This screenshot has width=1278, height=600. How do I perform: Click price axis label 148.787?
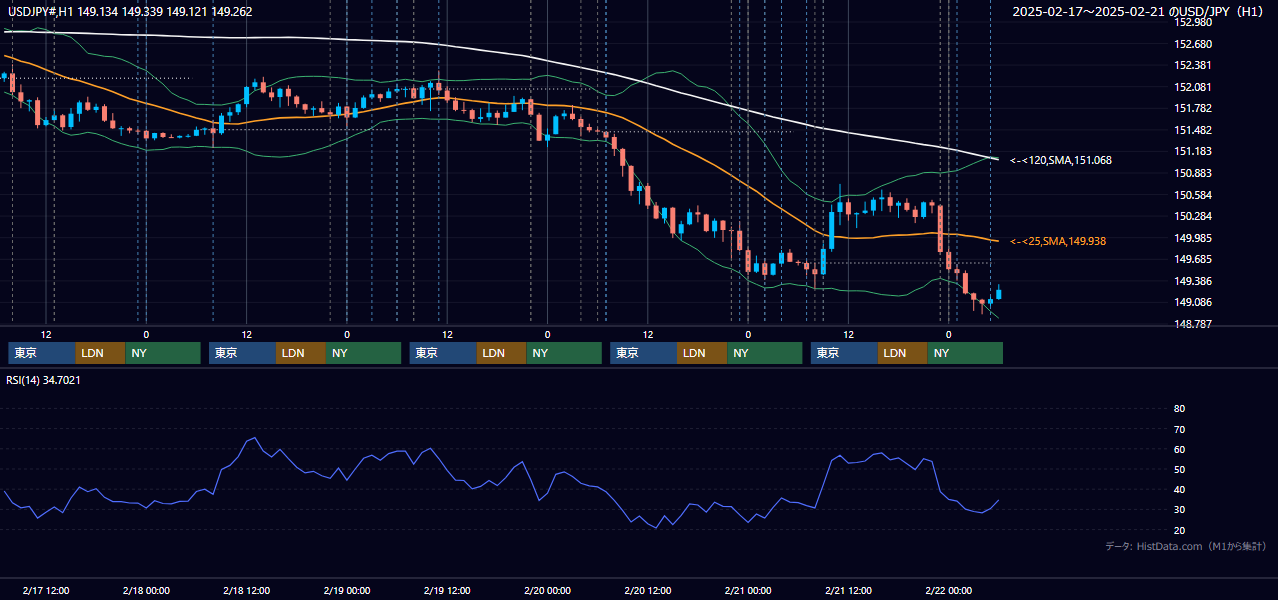(x=1193, y=324)
